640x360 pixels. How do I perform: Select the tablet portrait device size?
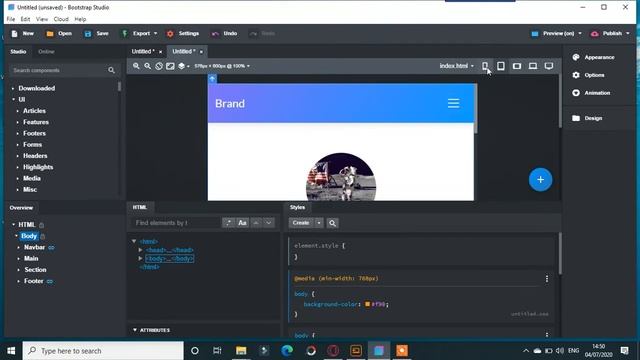pyautogui.click(x=501, y=66)
